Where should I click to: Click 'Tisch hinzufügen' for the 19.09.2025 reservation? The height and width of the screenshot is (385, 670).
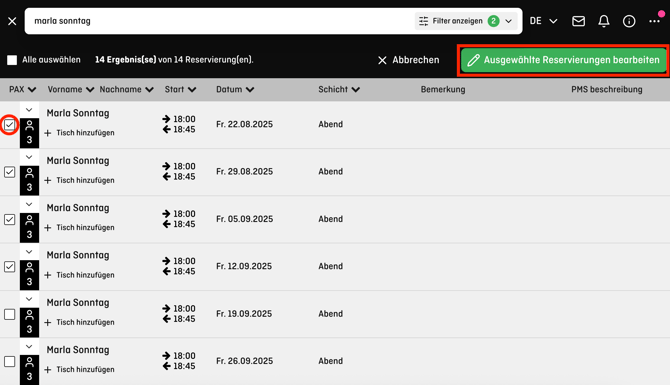click(x=79, y=322)
